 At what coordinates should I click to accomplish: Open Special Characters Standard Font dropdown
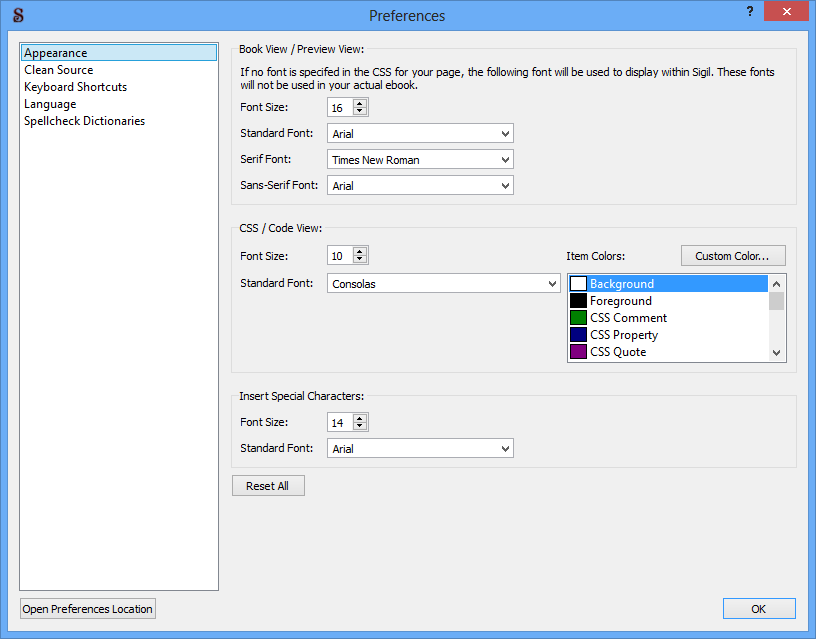tap(420, 449)
